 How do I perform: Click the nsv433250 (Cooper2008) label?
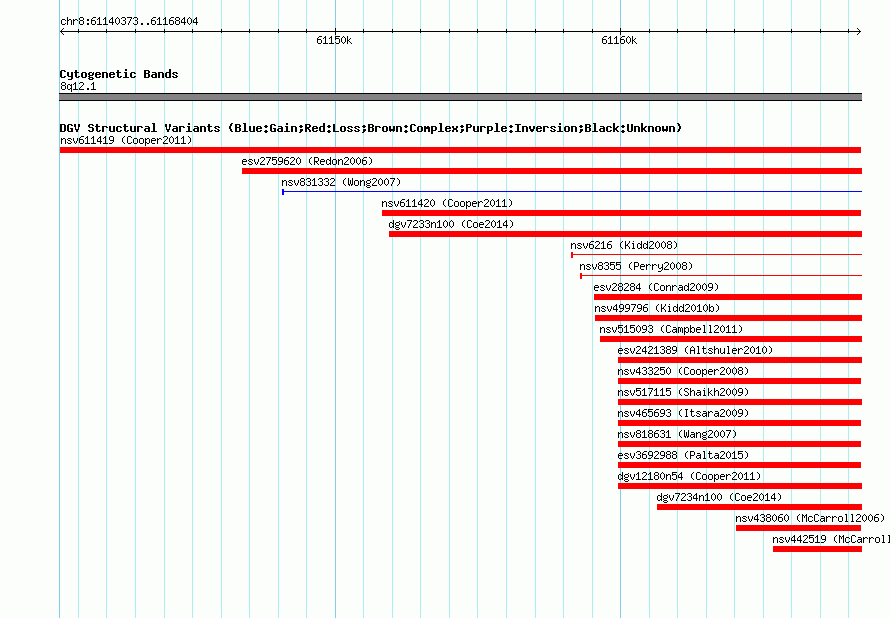683,371
